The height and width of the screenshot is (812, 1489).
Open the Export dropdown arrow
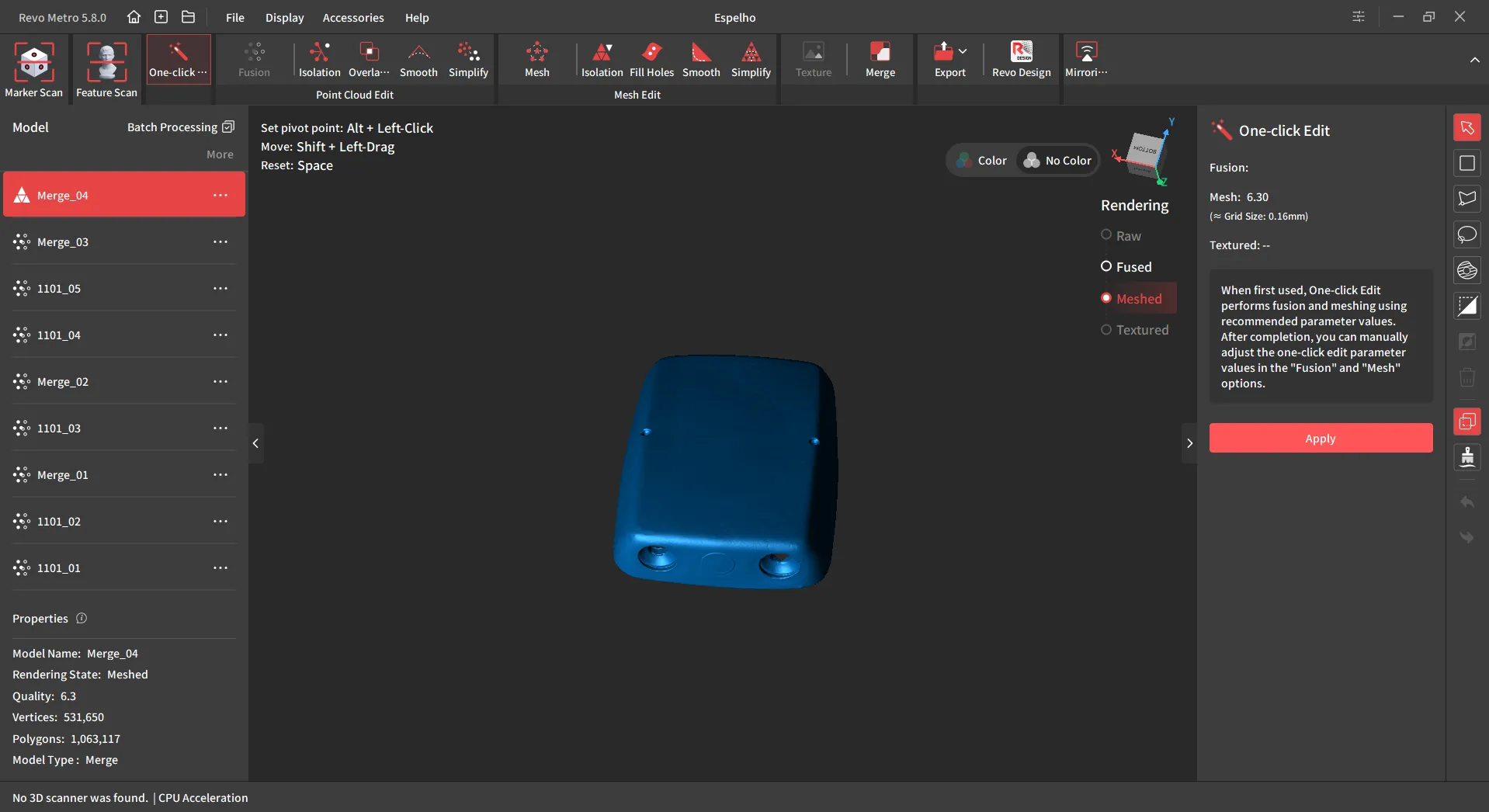963,51
